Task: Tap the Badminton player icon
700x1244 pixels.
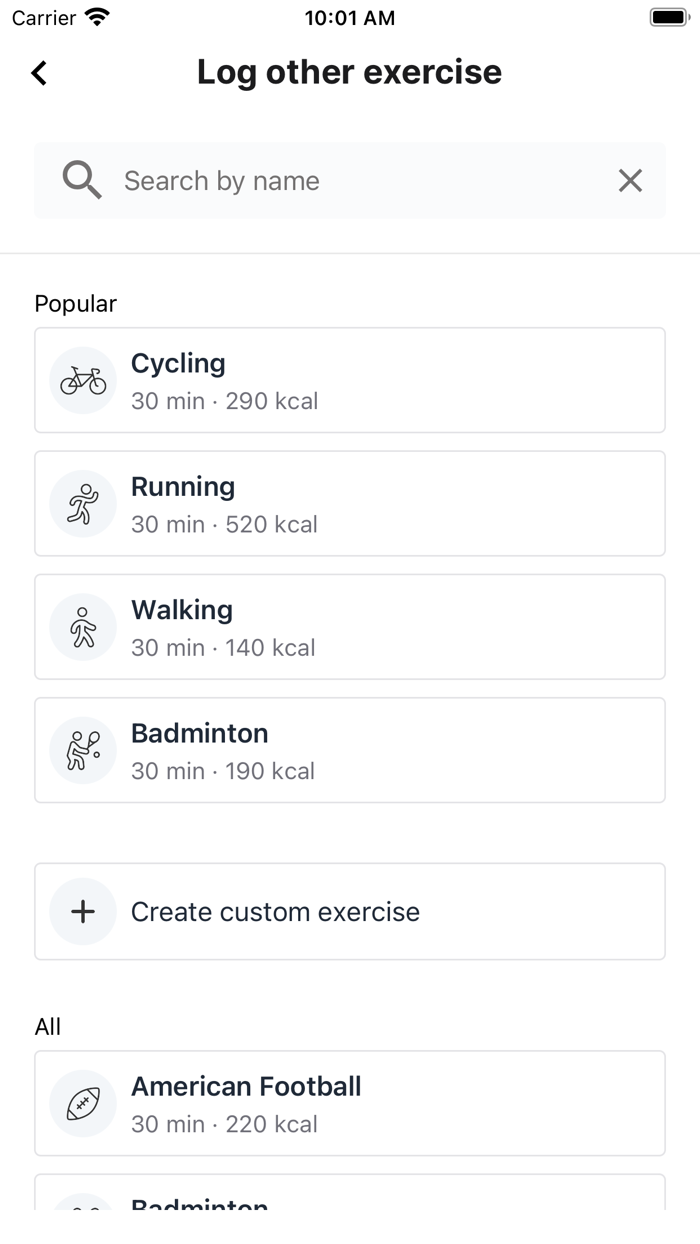Action: (83, 750)
